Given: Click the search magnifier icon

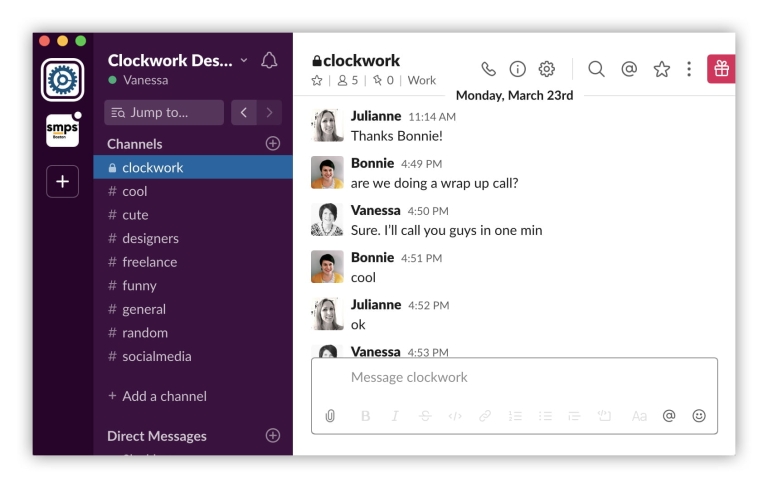Looking at the screenshot, I should 596,69.
